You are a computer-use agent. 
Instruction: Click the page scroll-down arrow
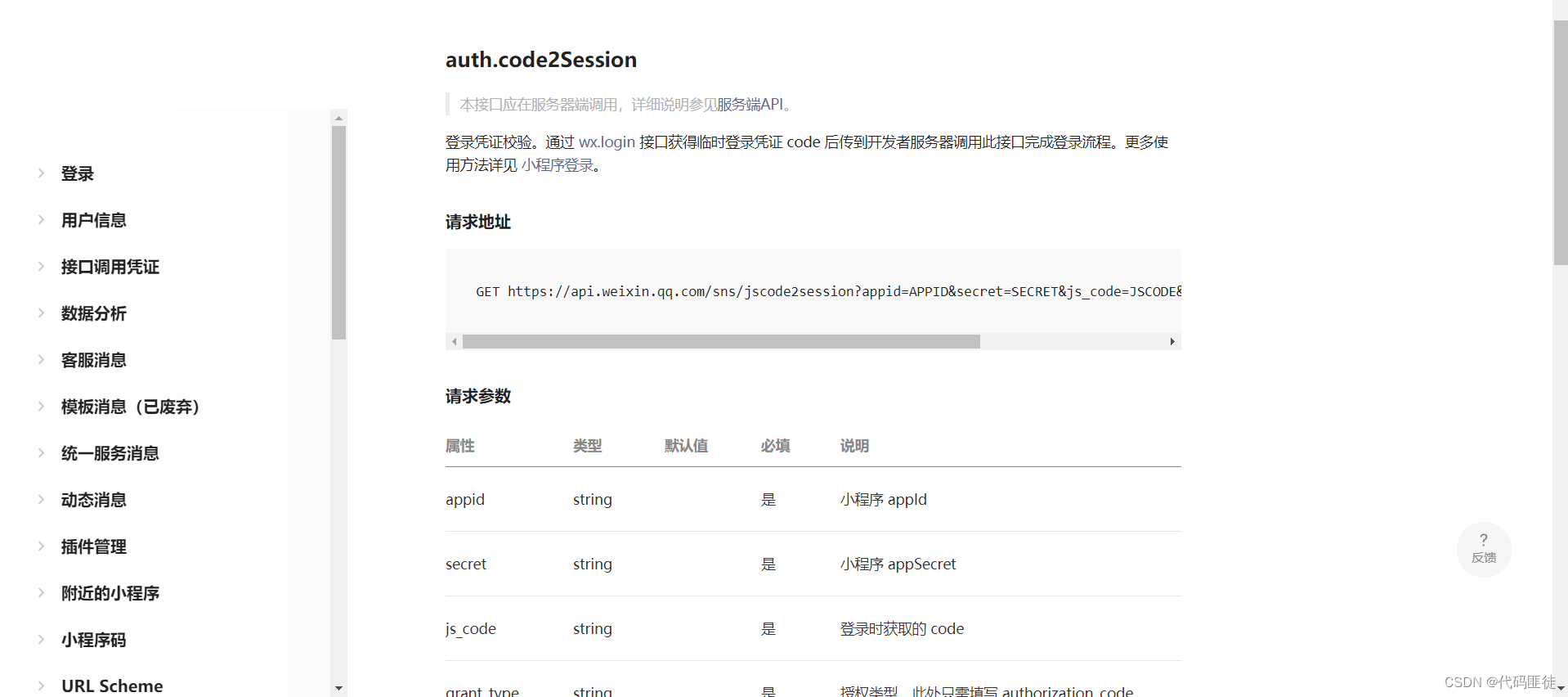click(x=1561, y=689)
